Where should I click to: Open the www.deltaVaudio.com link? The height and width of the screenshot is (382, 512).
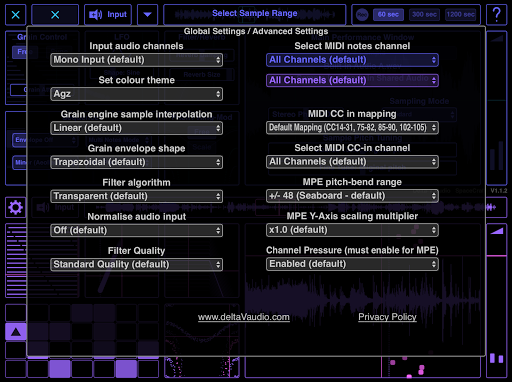(x=244, y=317)
